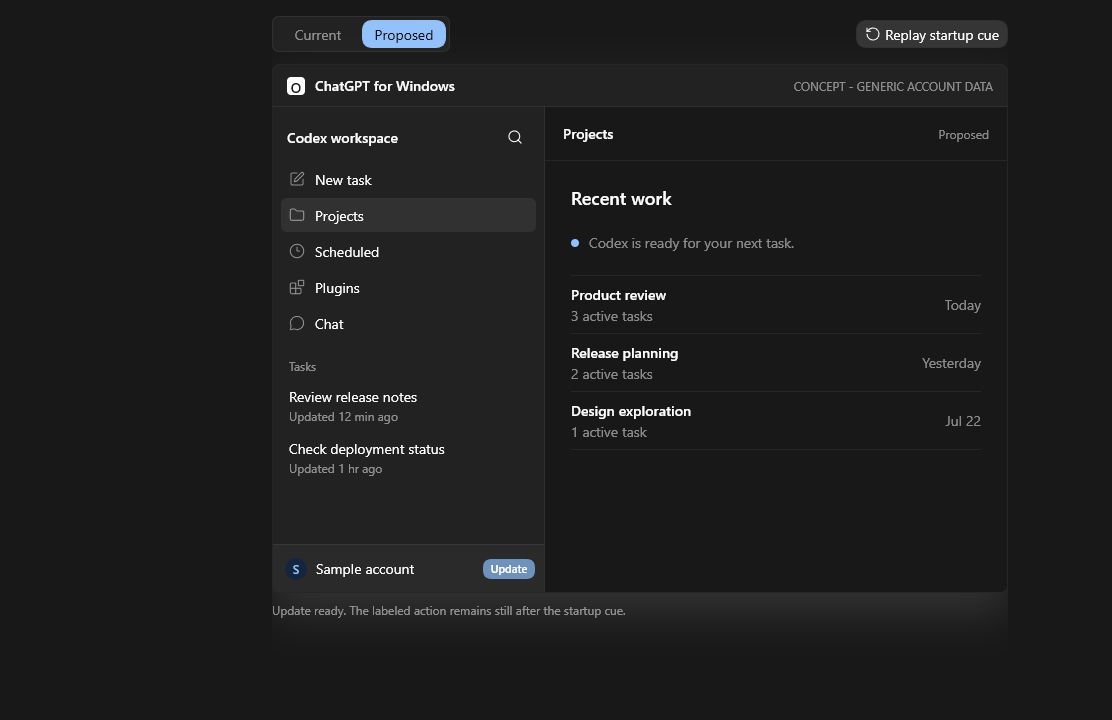Click the Update button
The height and width of the screenshot is (720, 1112).
click(508, 569)
